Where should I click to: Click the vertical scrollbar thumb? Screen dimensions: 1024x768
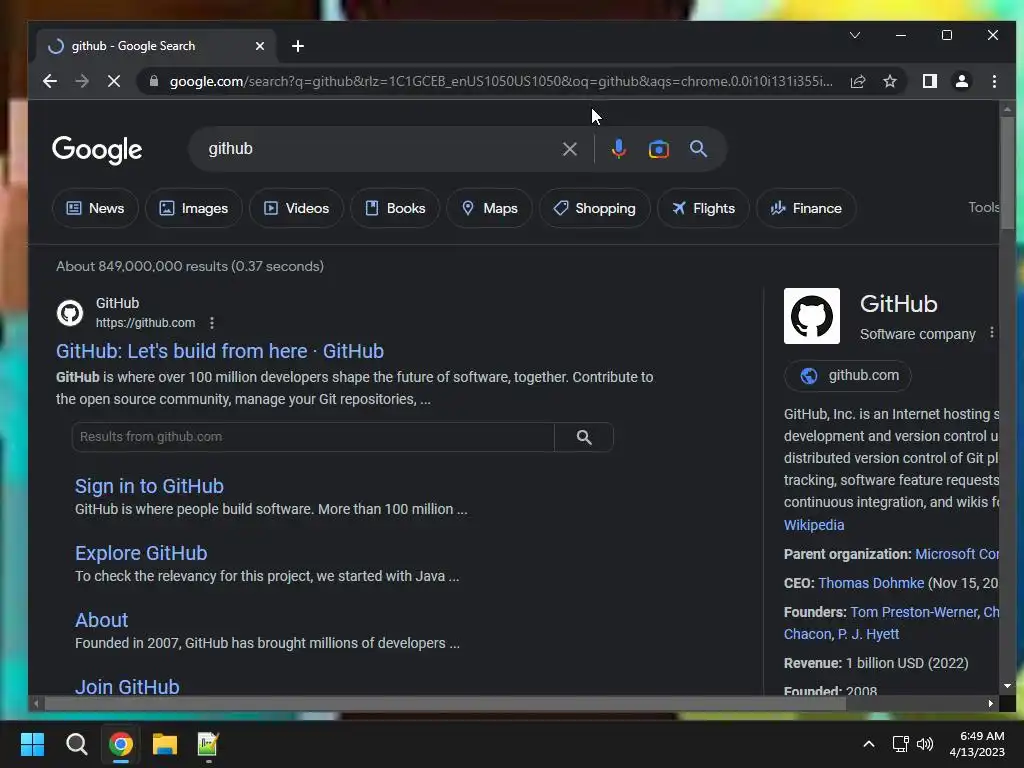[x=1007, y=173]
